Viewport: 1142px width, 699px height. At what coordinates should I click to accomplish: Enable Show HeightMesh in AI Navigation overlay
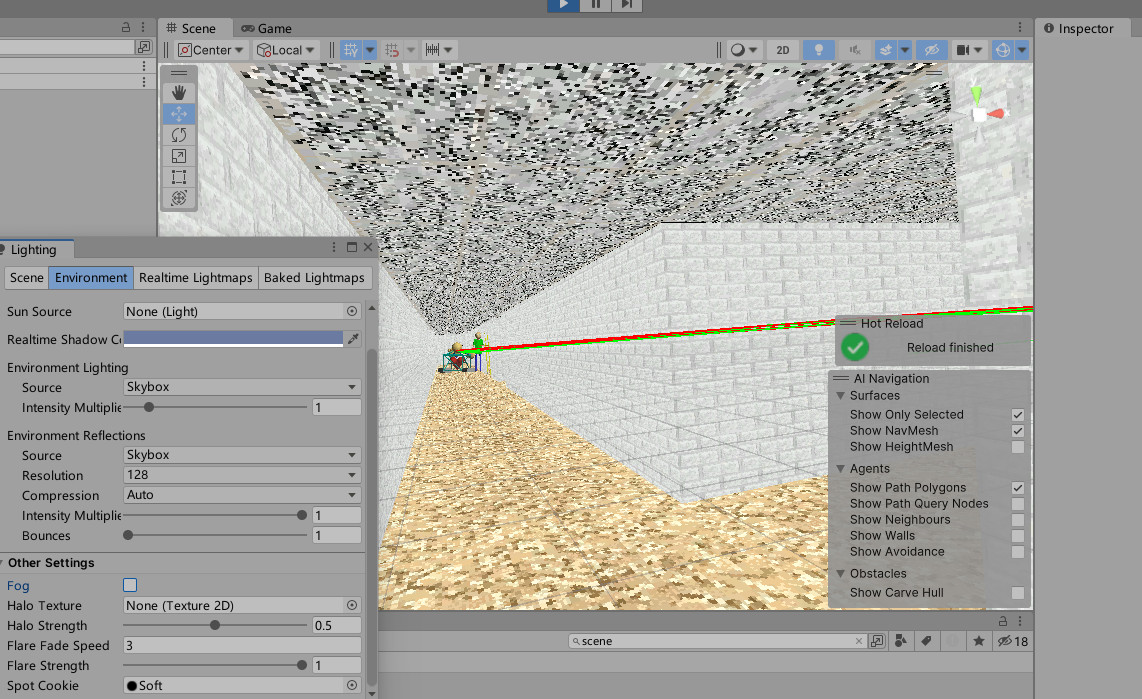point(1017,446)
